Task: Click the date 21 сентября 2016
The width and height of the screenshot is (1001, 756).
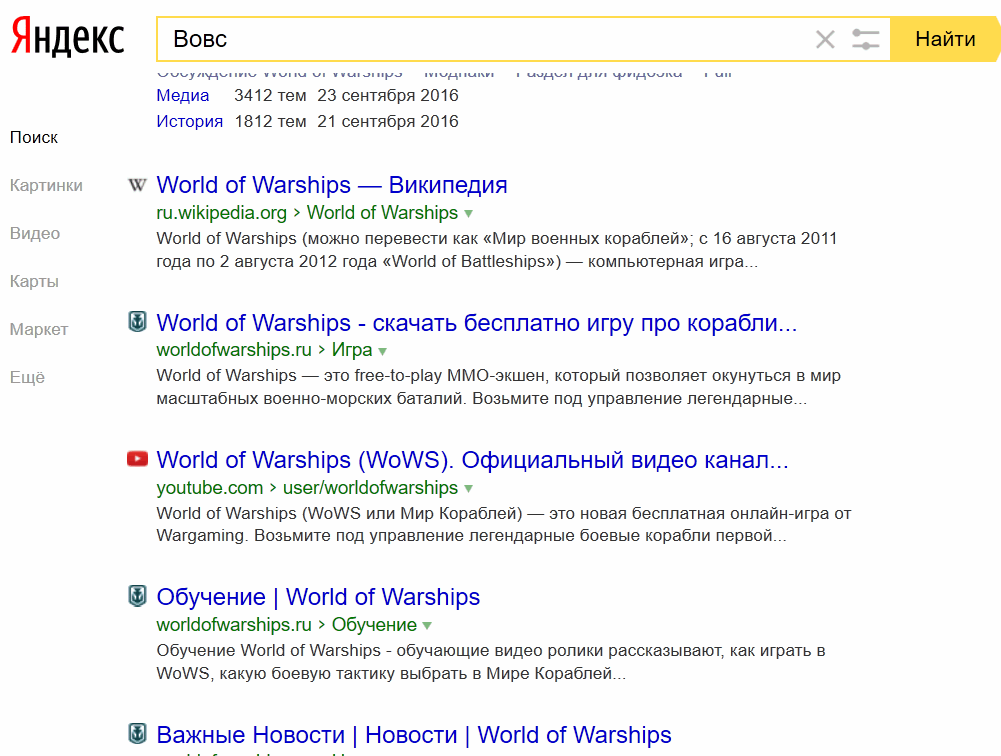Action: (388, 121)
